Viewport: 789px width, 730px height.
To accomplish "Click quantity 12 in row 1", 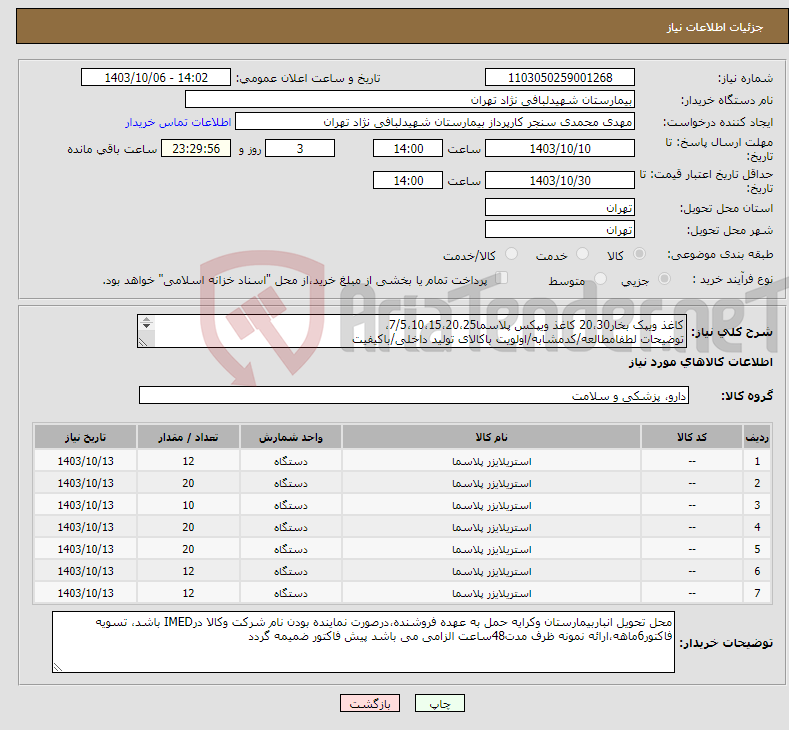I will [x=188, y=461].
